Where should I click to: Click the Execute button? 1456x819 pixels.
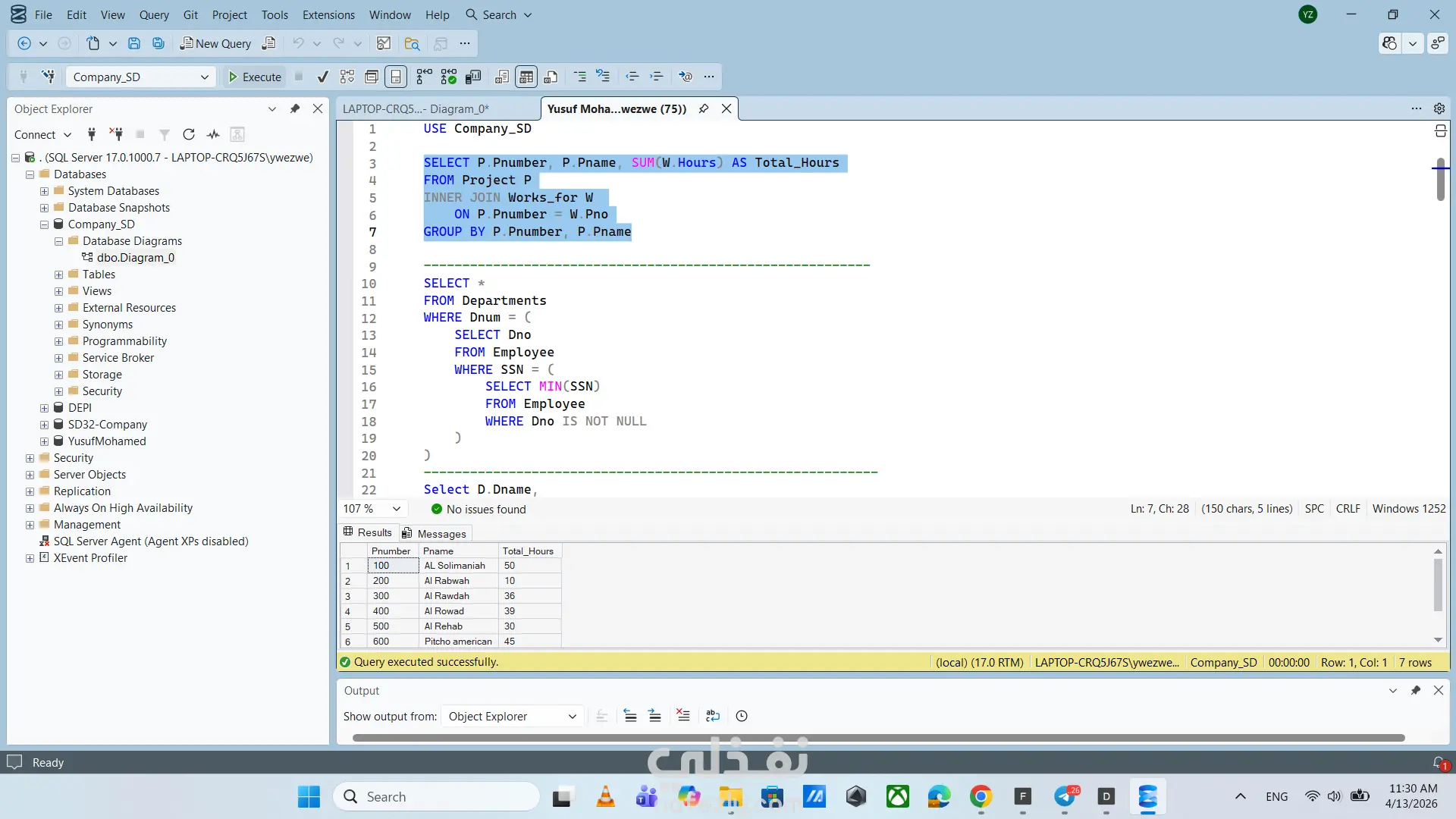(255, 77)
